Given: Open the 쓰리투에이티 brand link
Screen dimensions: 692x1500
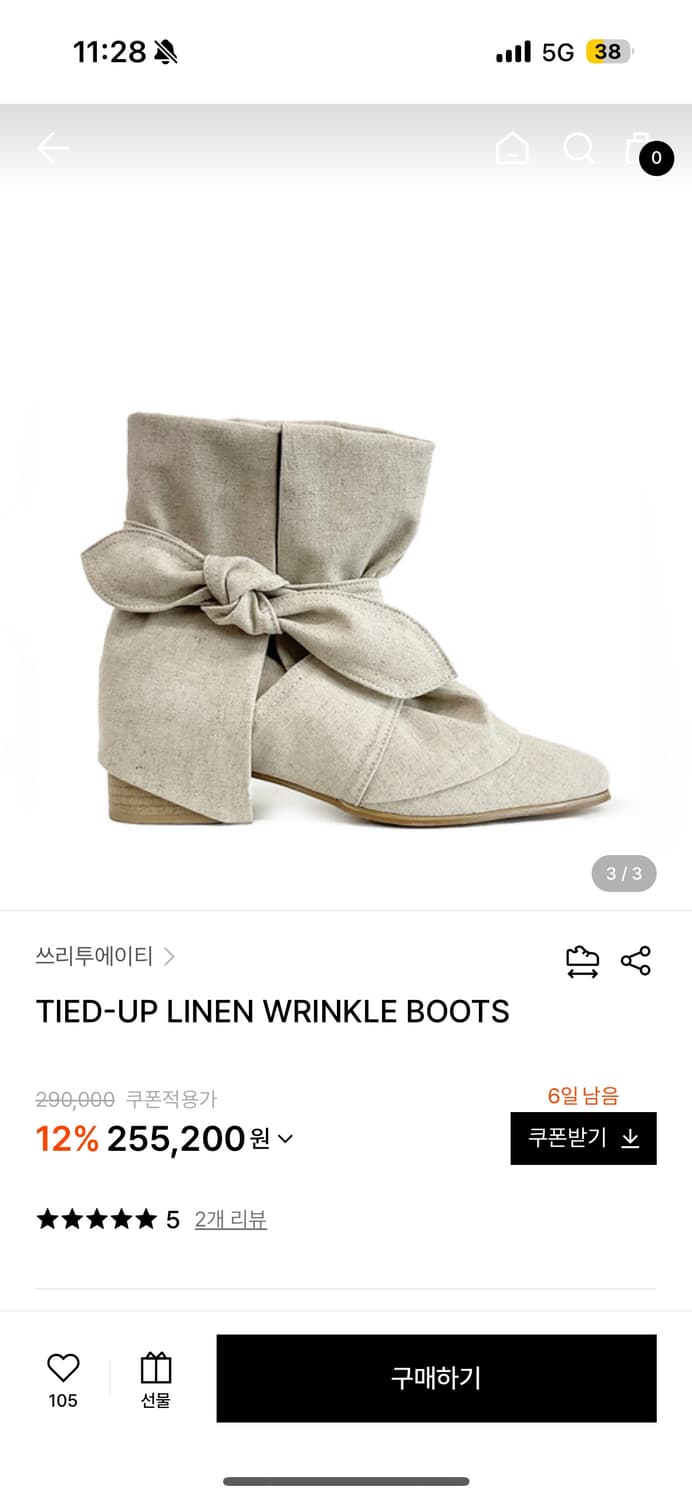Looking at the screenshot, I should click(94, 957).
